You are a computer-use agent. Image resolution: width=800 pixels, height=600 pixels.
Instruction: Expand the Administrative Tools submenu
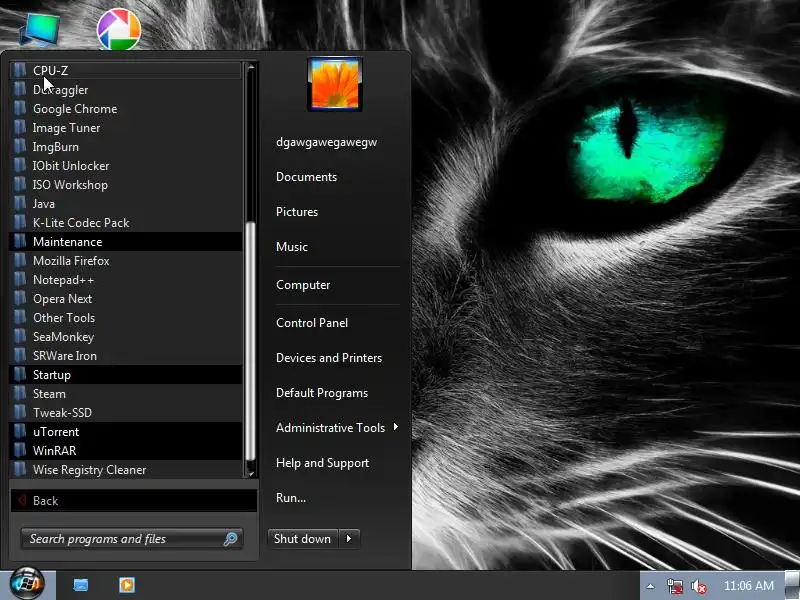point(337,428)
